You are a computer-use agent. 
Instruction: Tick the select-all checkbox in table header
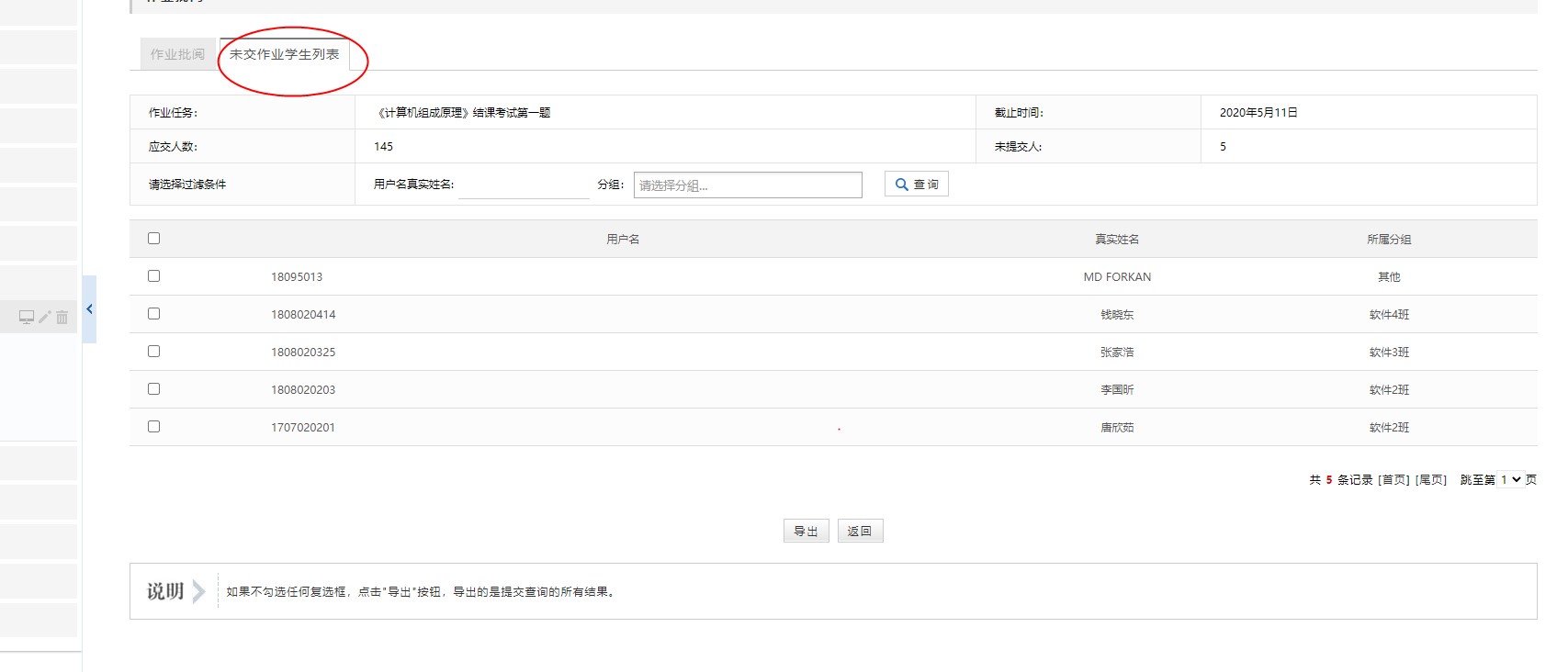pyautogui.click(x=153, y=239)
